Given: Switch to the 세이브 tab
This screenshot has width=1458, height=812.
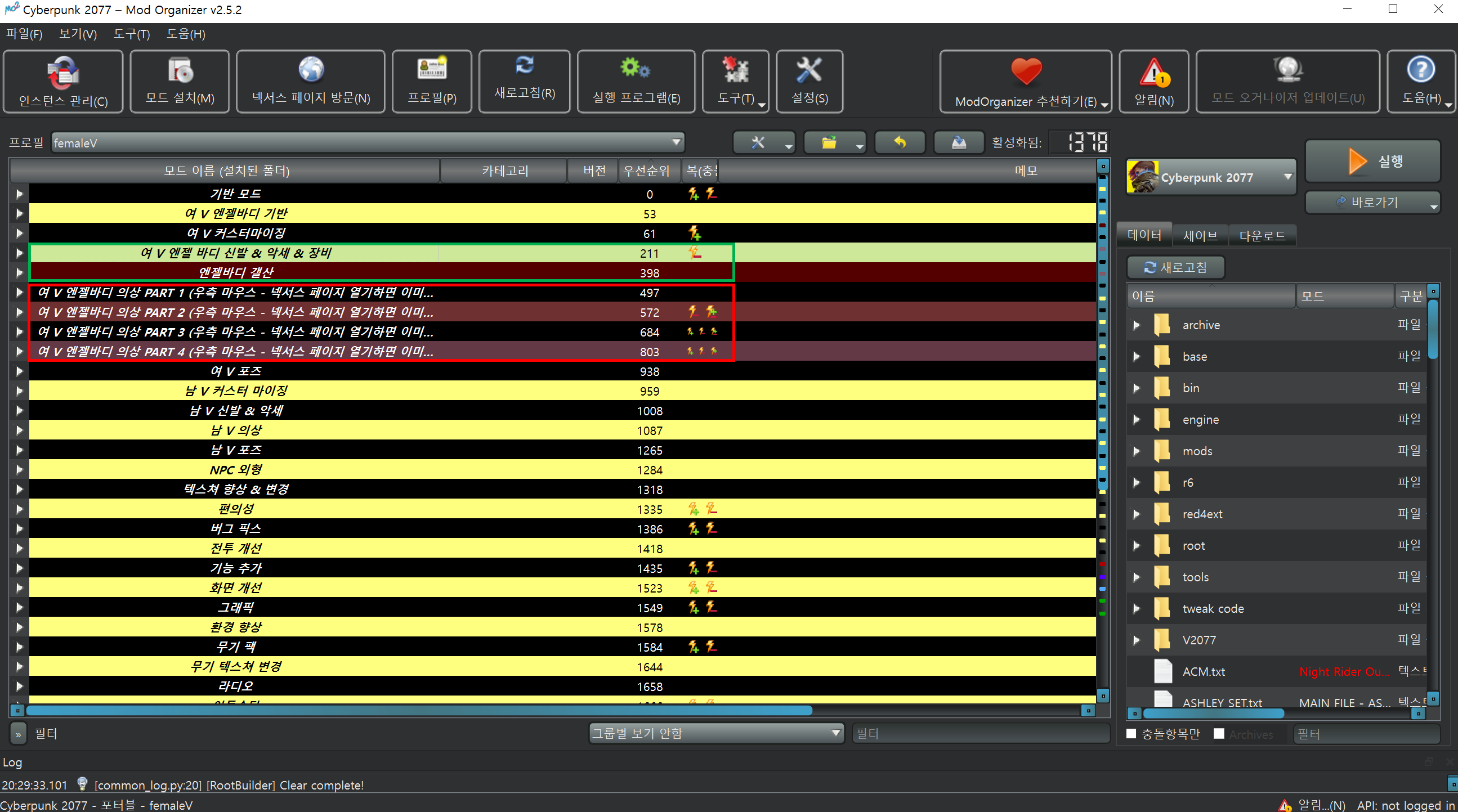Looking at the screenshot, I should (x=1200, y=235).
